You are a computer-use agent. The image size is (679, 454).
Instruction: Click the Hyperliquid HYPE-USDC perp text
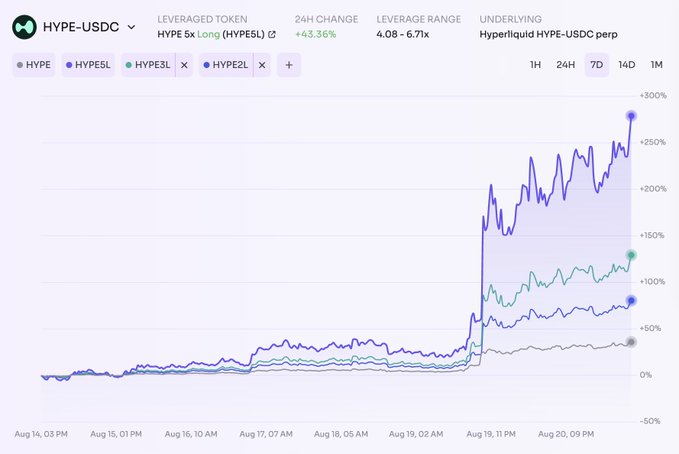click(x=548, y=34)
